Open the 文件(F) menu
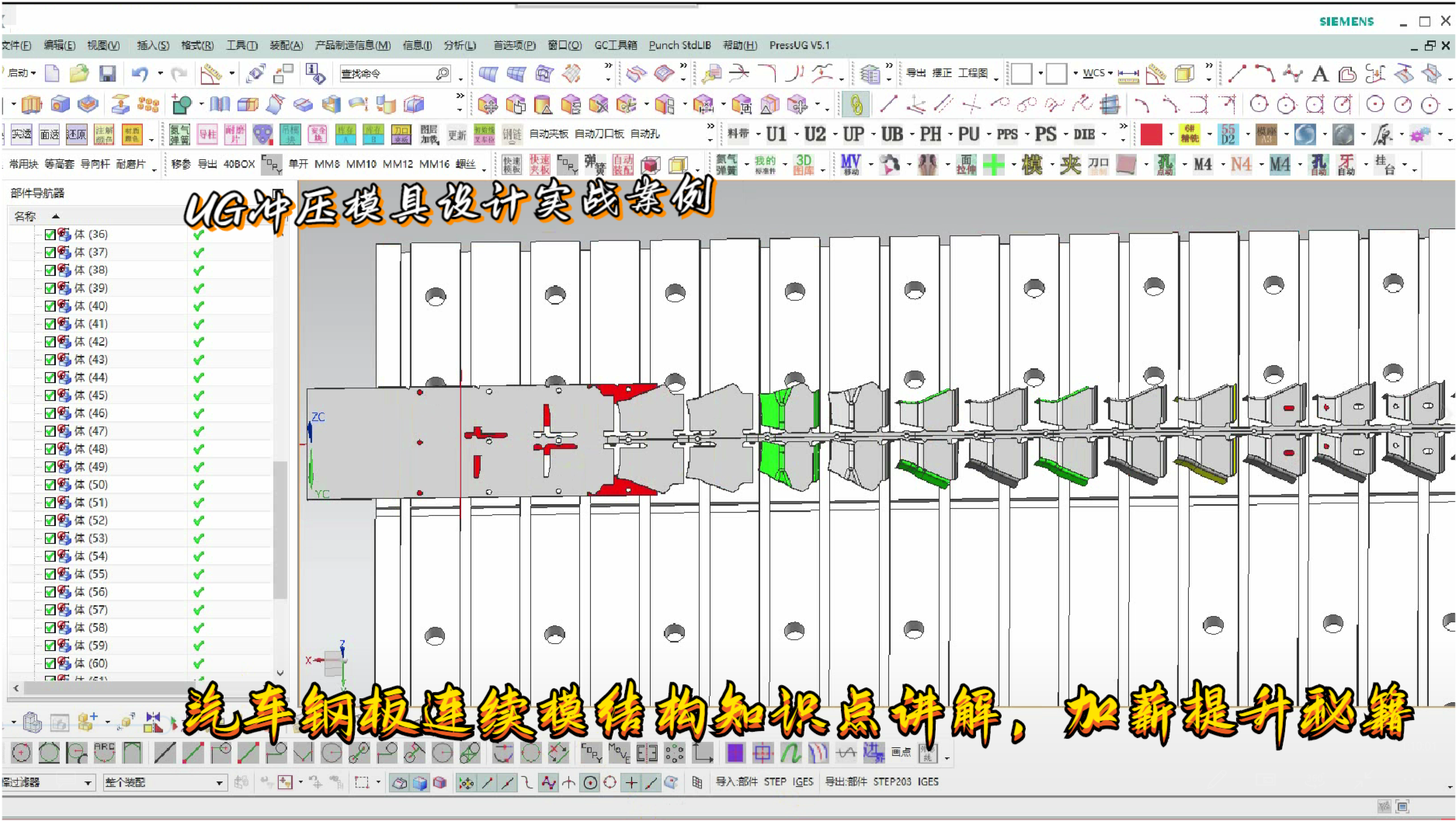 click(16, 45)
